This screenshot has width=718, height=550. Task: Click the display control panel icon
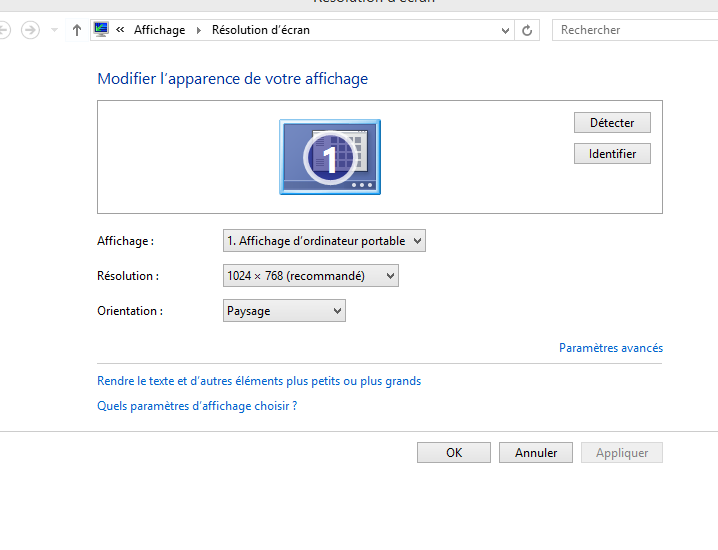click(101, 30)
